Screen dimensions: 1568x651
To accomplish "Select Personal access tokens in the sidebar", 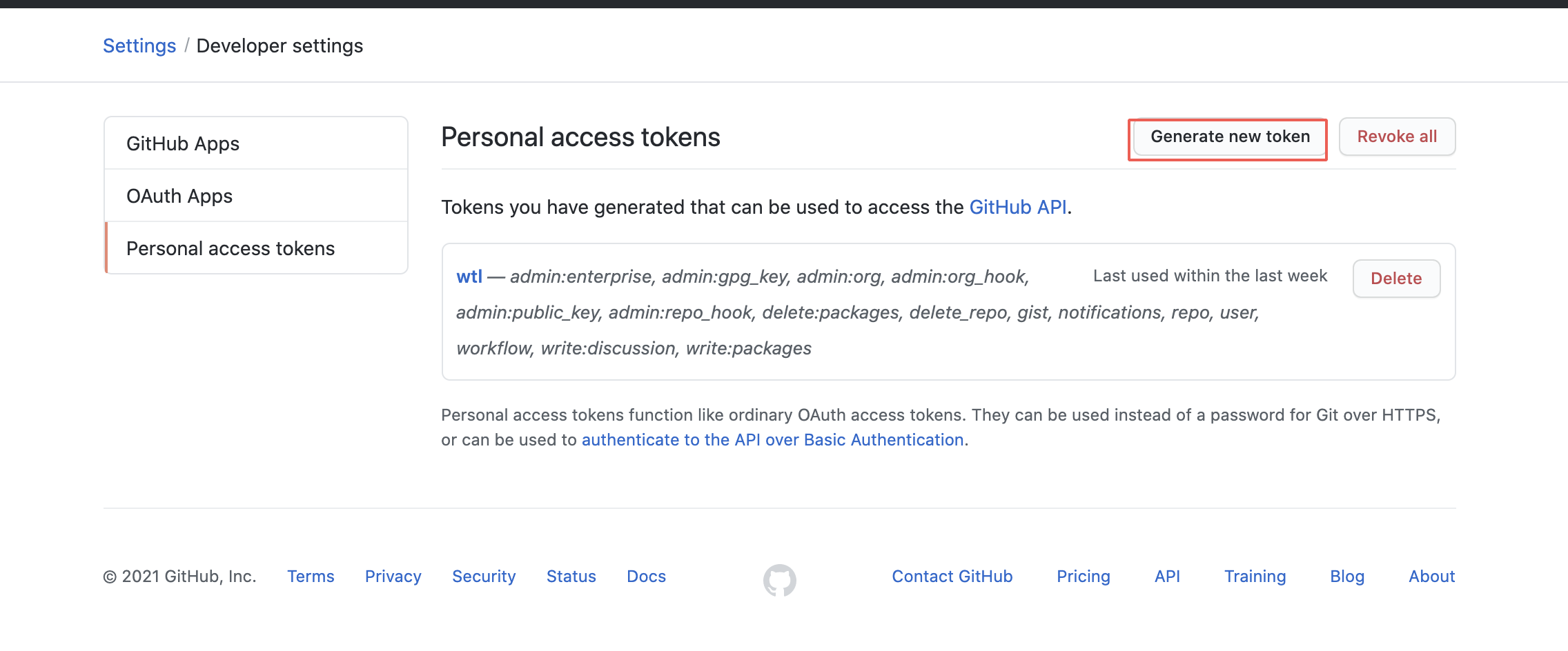I will click(230, 248).
